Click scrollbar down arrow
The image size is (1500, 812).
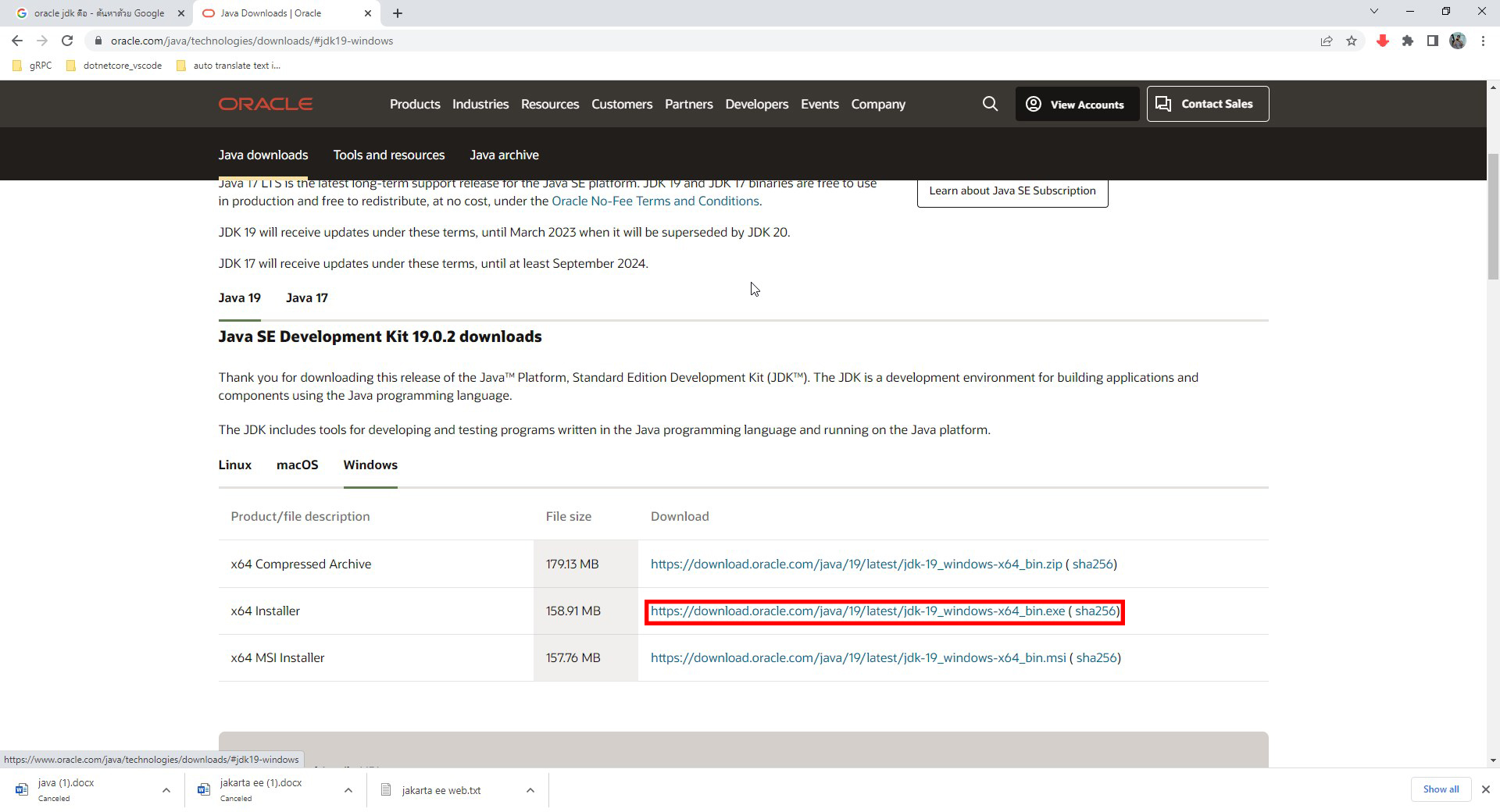point(1493,760)
